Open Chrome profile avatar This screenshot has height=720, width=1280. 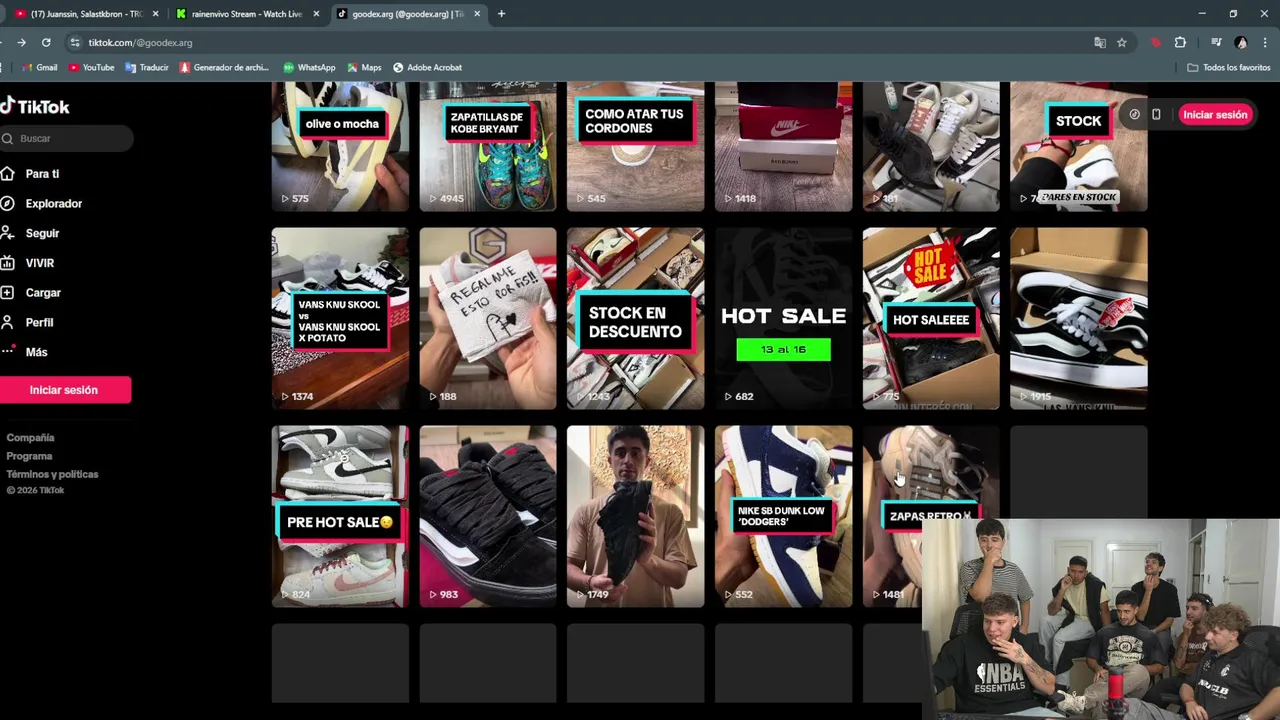1241,43
